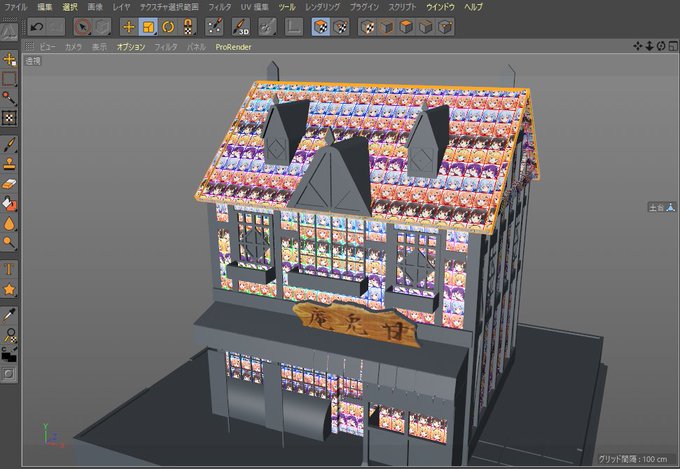Toggle the highlighted orange checkered cube icon
Screen dimensions: 680x469
[321, 27]
